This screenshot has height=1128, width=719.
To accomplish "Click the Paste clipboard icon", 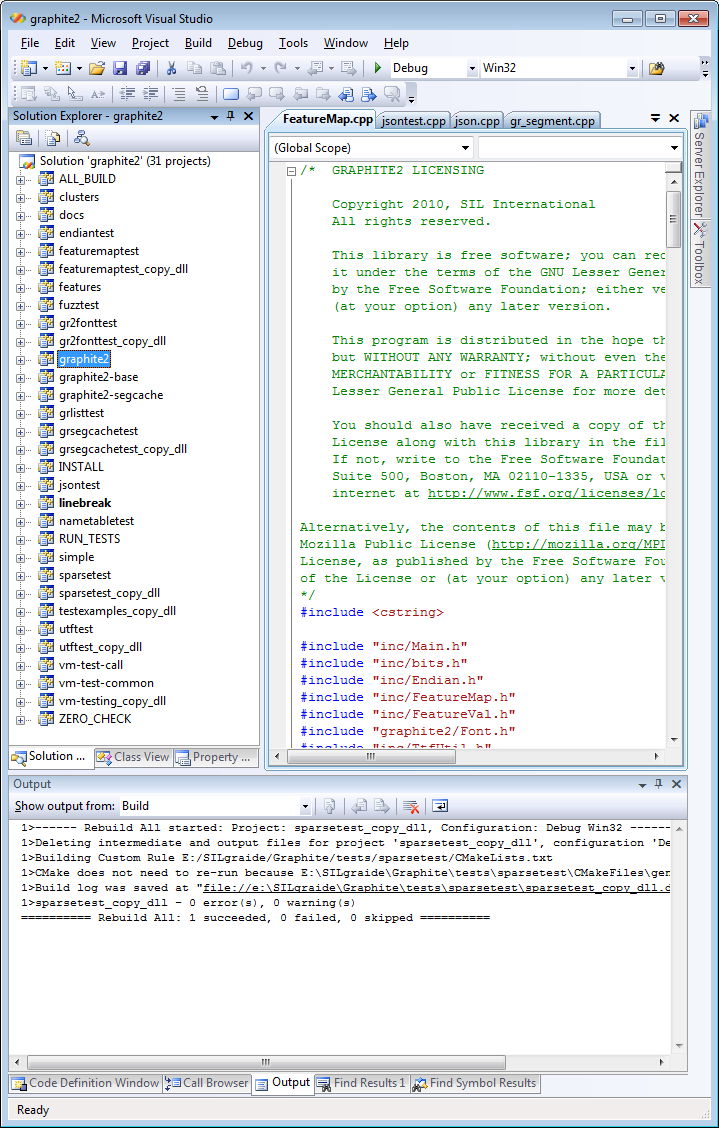I will 217,68.
